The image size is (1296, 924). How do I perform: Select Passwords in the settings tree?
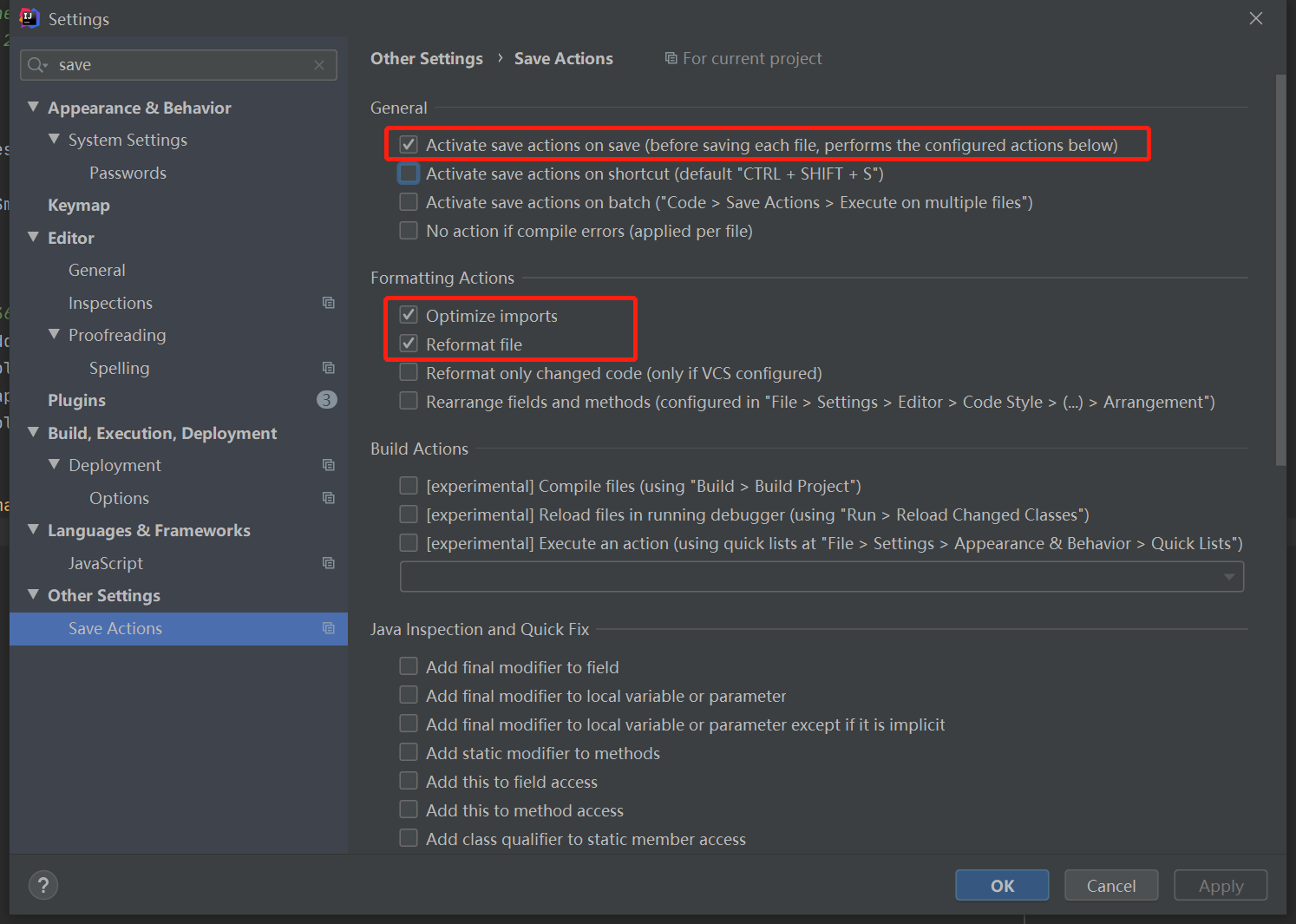tap(128, 173)
